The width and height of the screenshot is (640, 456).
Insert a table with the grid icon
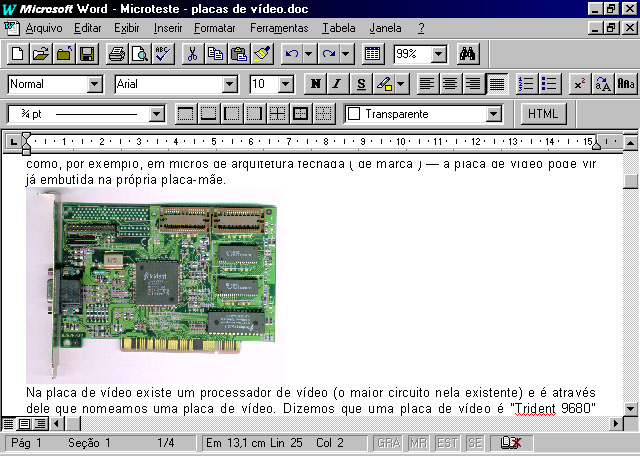[x=373, y=54]
